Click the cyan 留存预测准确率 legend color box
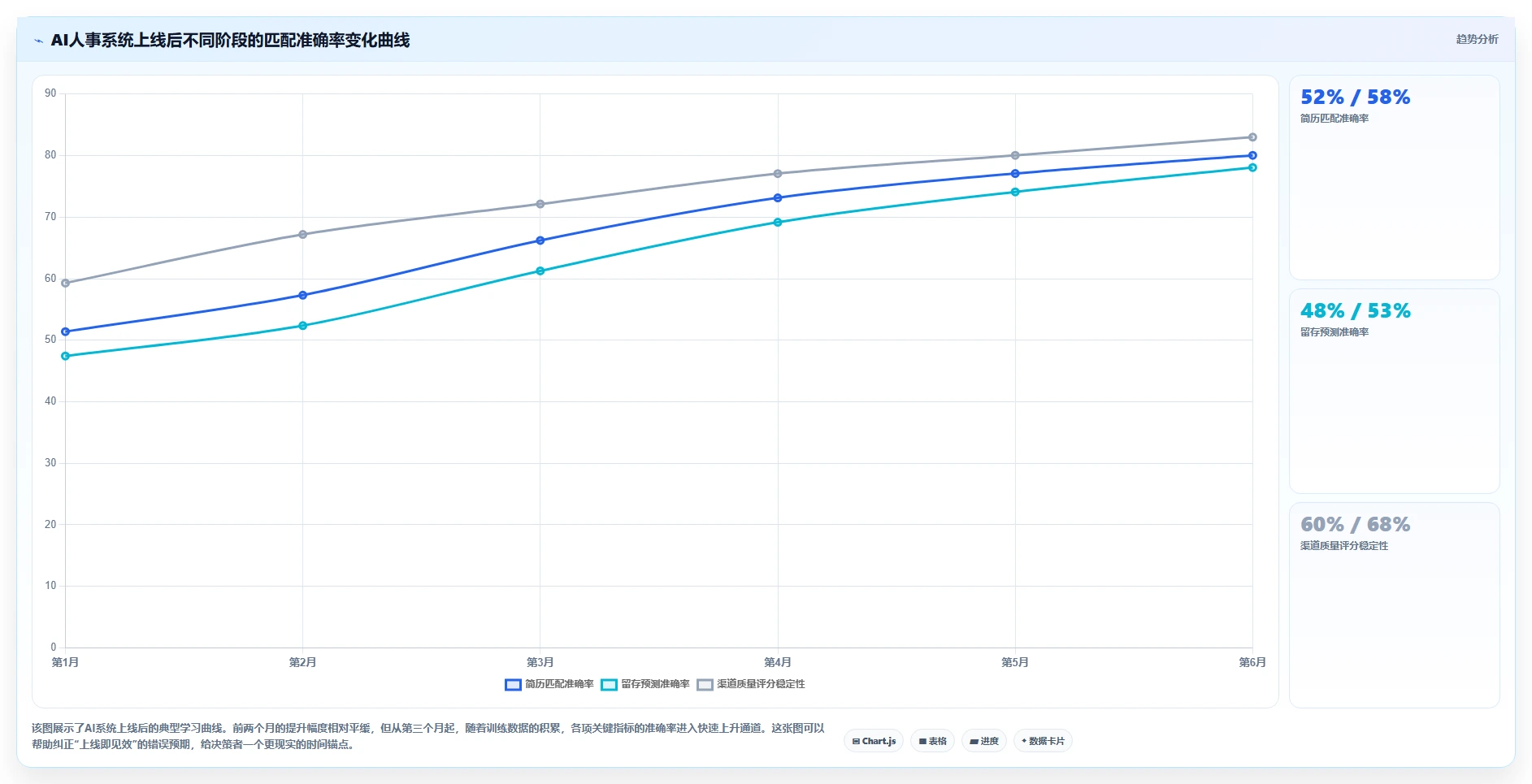1532x784 pixels. tap(609, 685)
